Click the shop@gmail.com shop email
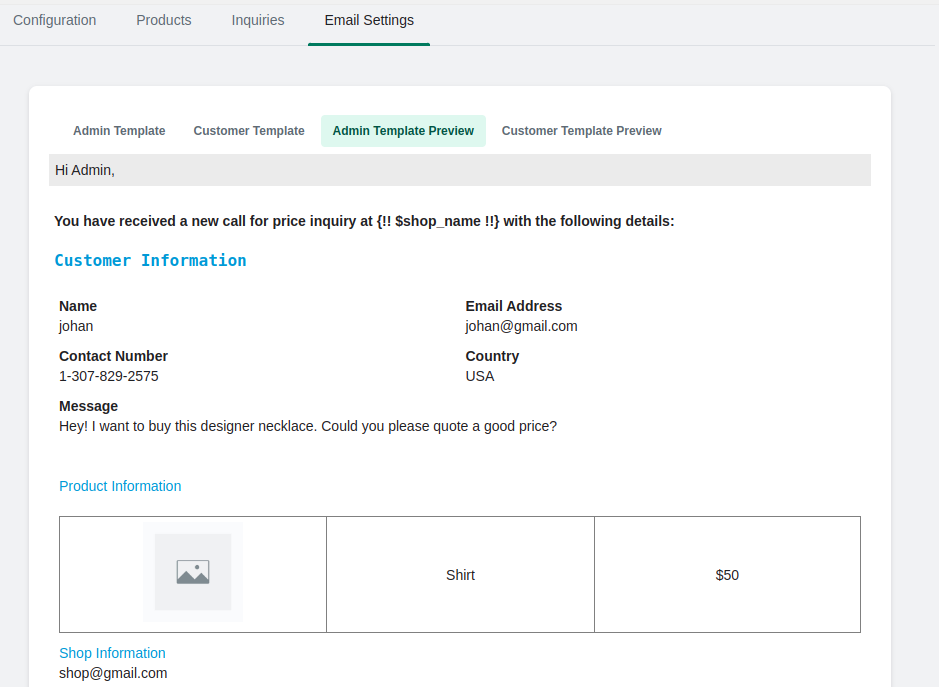939x687 pixels. 113,673
